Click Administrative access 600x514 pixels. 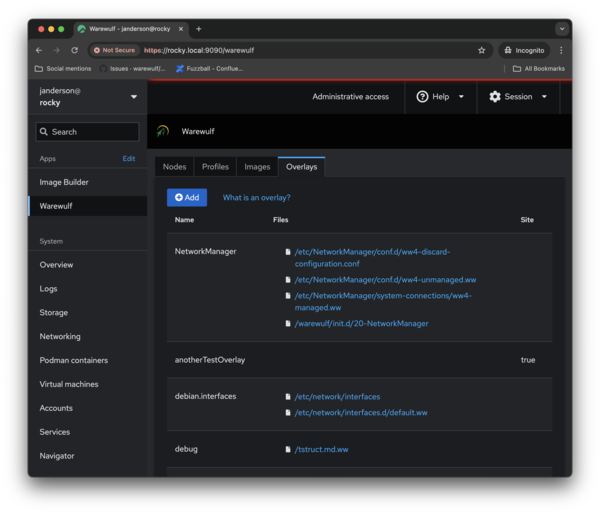(x=350, y=97)
